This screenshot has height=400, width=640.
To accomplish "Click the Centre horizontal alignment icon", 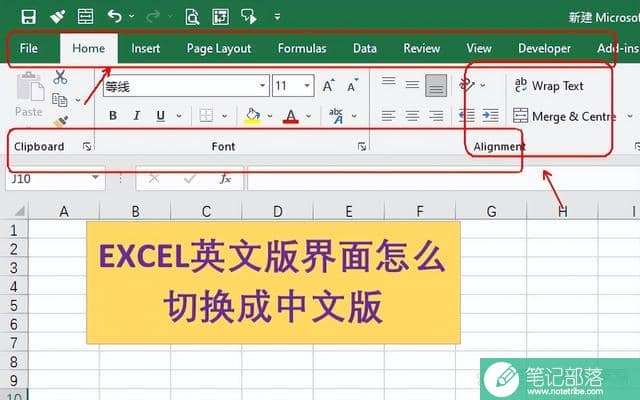I will 412,116.
